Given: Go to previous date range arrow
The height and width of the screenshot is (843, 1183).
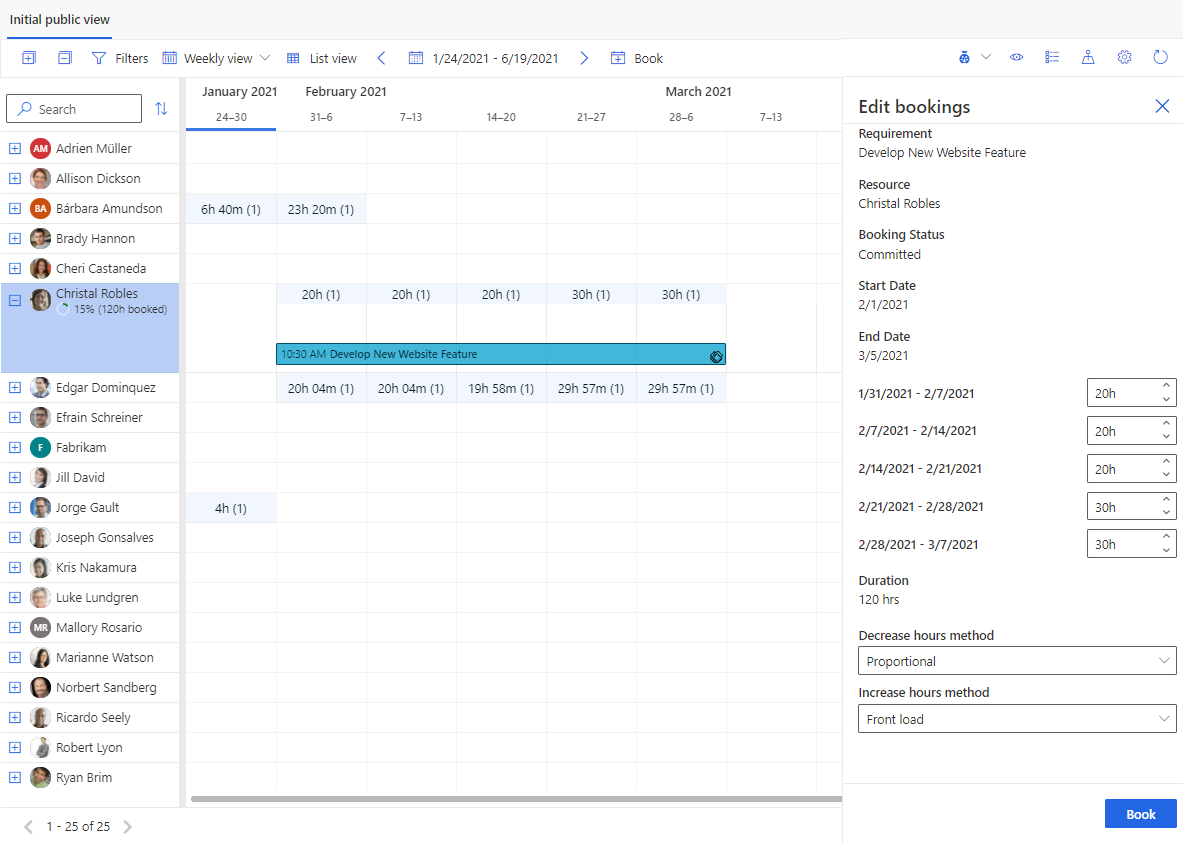Looking at the screenshot, I should (x=381, y=58).
